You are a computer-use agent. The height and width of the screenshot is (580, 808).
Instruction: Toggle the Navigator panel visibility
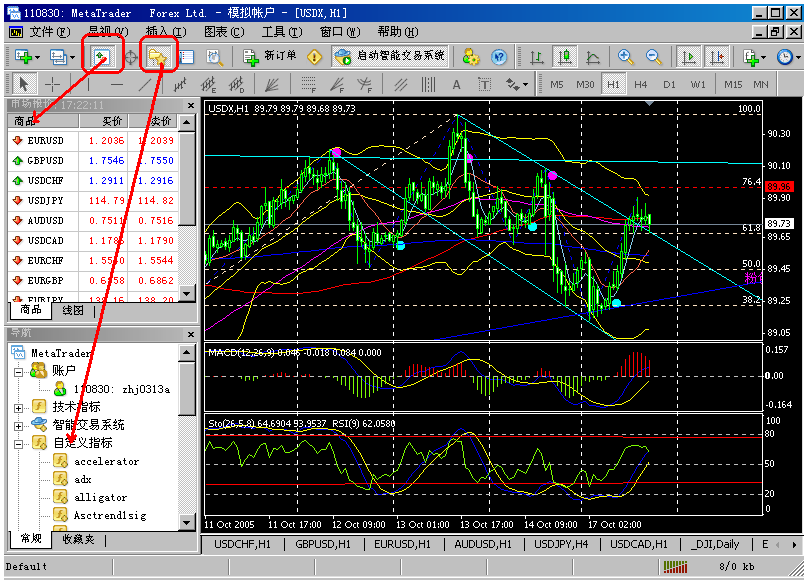click(158, 58)
